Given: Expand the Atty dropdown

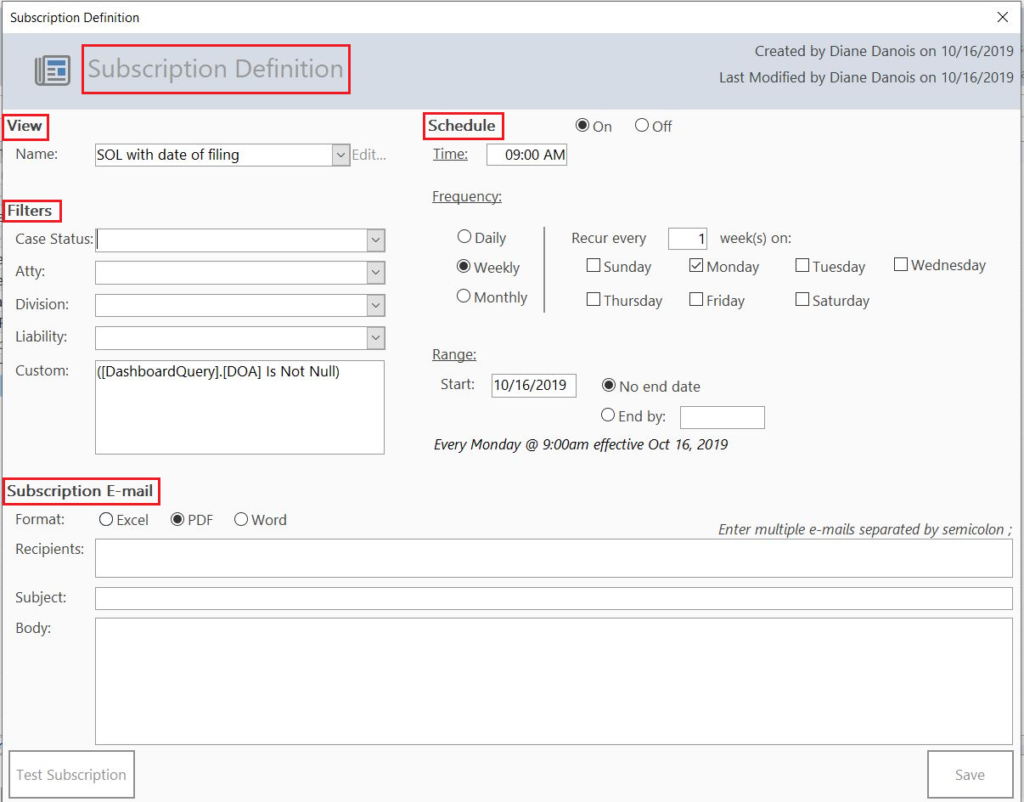Looking at the screenshot, I should pos(376,272).
